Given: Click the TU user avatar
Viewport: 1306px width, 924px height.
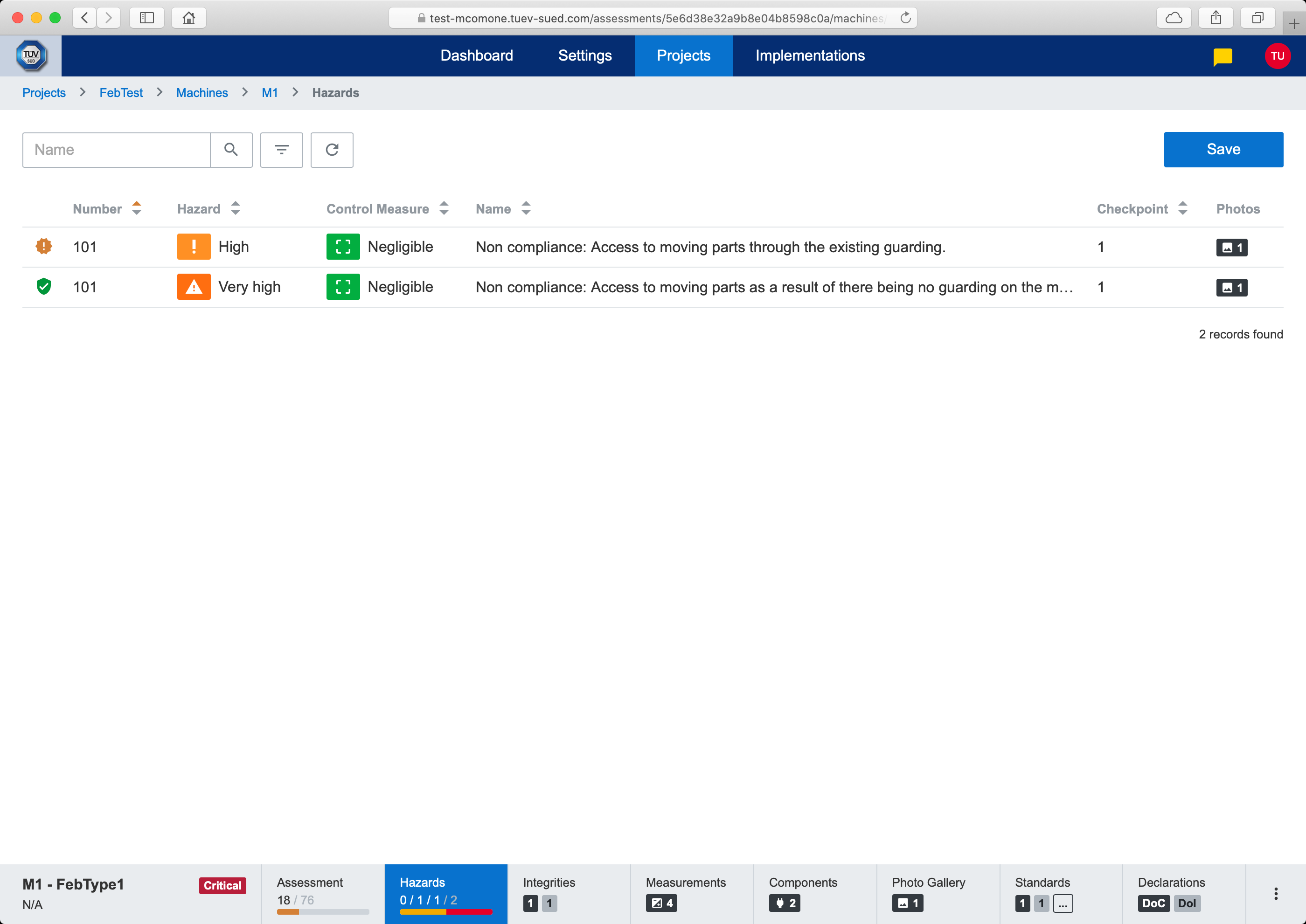Looking at the screenshot, I should pos(1277,56).
